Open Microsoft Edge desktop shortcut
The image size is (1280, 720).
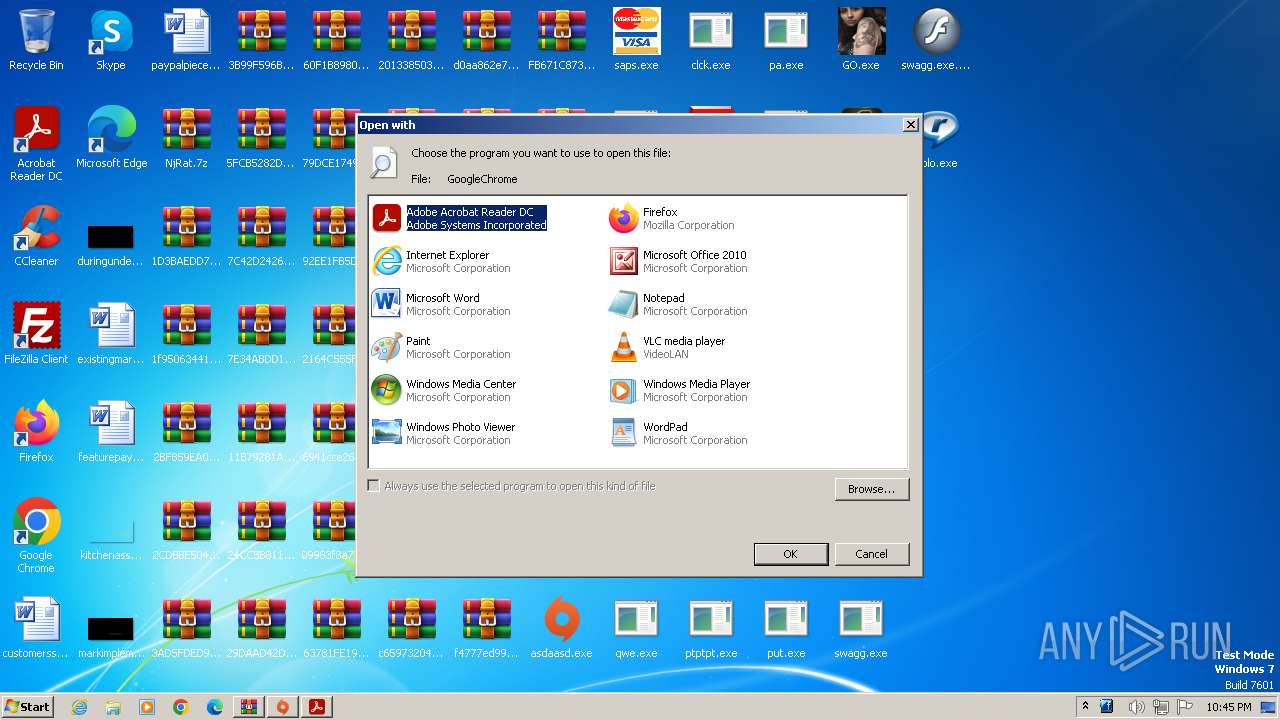(111, 138)
